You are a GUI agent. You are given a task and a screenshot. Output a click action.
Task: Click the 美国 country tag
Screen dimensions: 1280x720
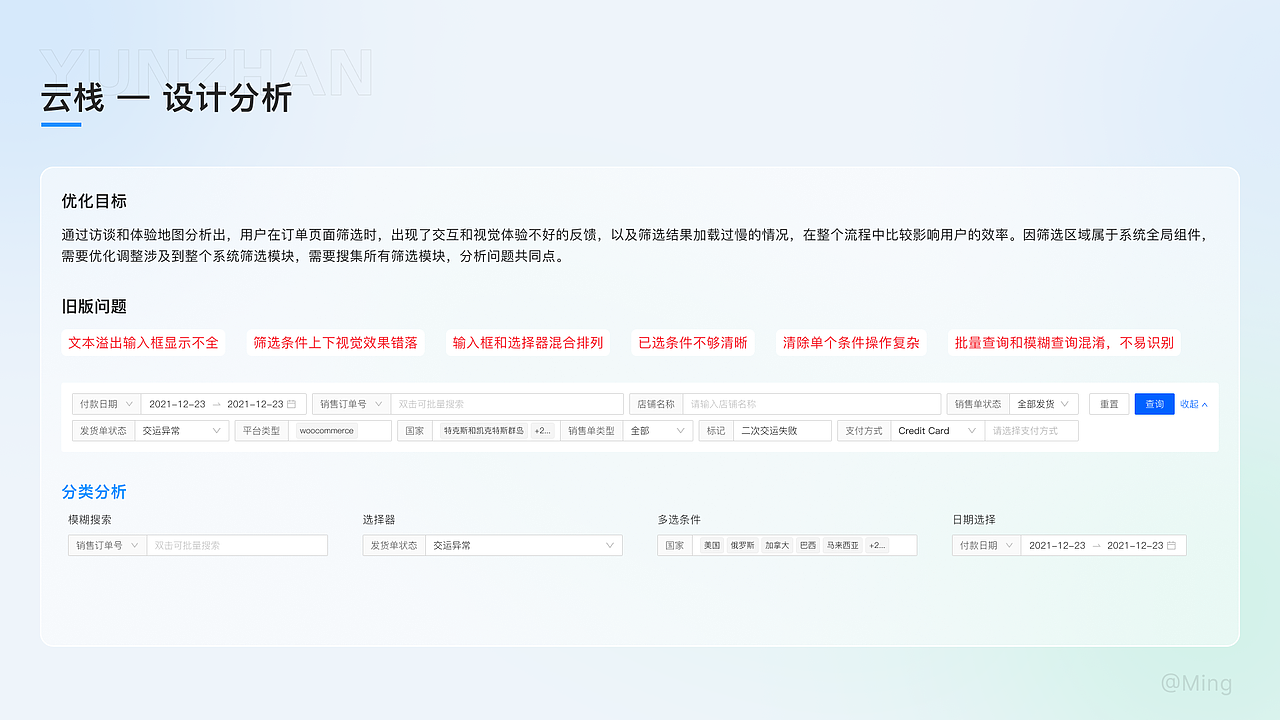711,545
